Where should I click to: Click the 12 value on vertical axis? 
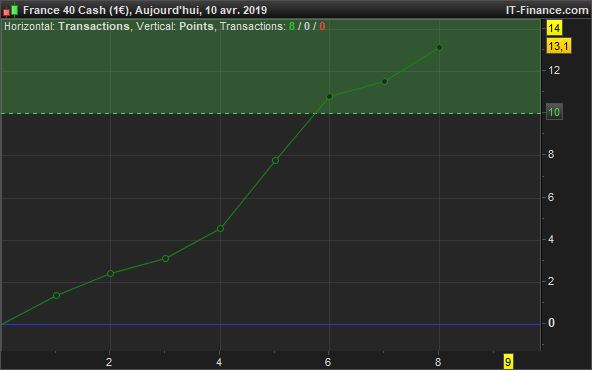[554, 70]
